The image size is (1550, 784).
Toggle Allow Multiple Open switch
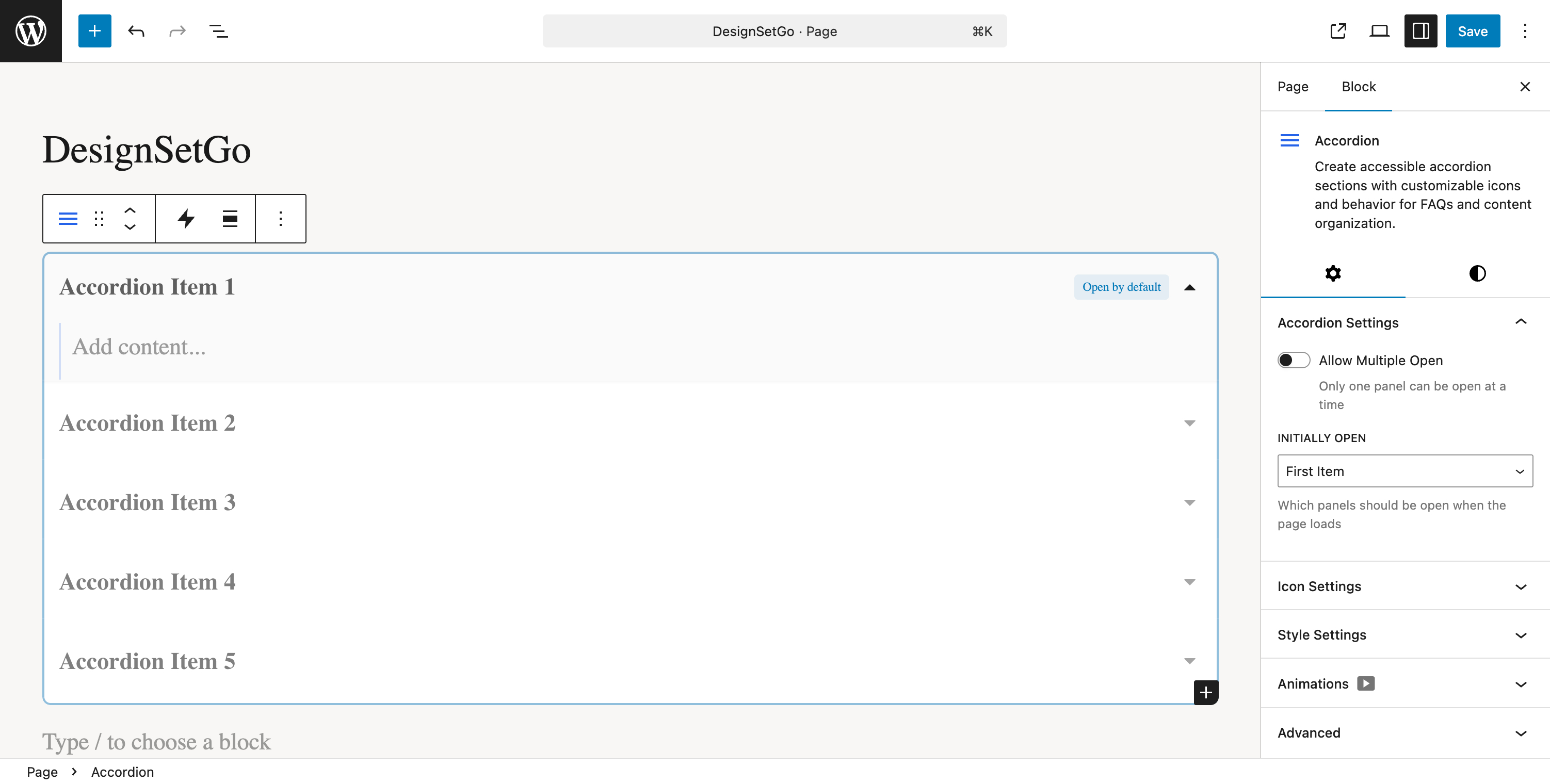[x=1293, y=360]
